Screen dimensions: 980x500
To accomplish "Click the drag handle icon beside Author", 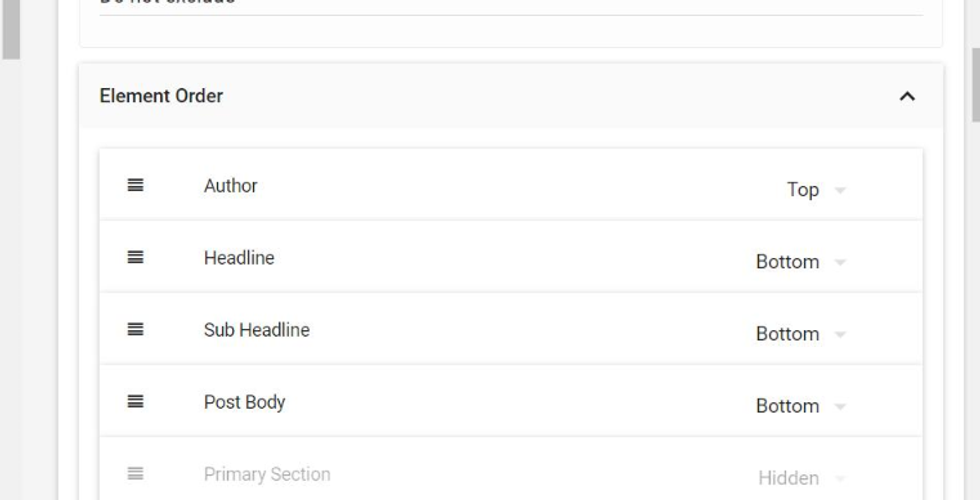I will click(136, 185).
